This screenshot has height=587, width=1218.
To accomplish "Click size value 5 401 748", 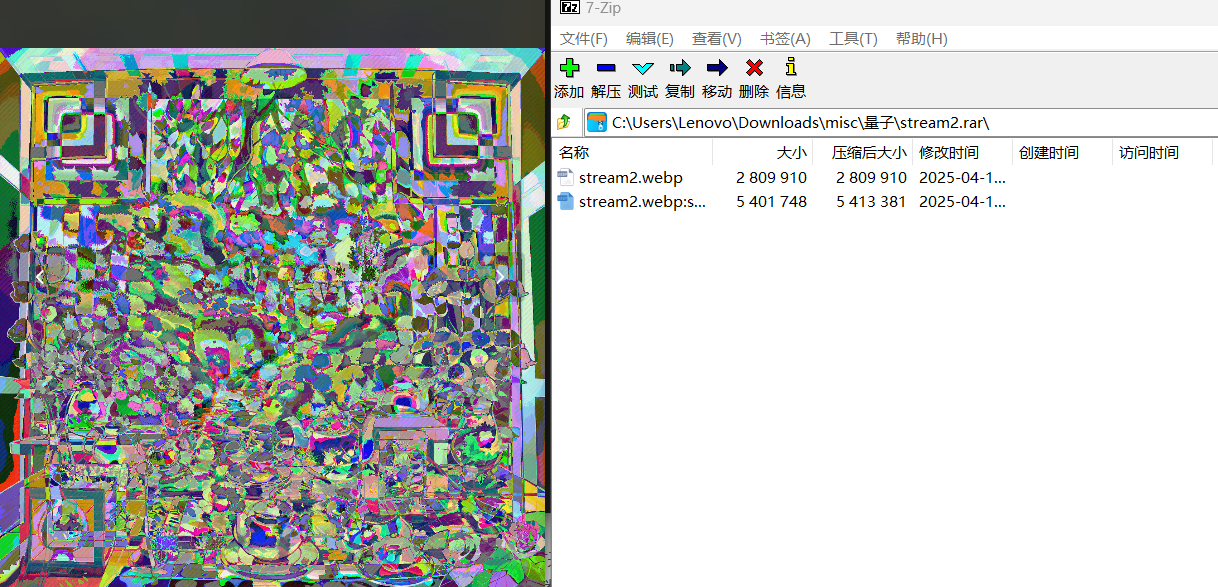I will tap(771, 202).
